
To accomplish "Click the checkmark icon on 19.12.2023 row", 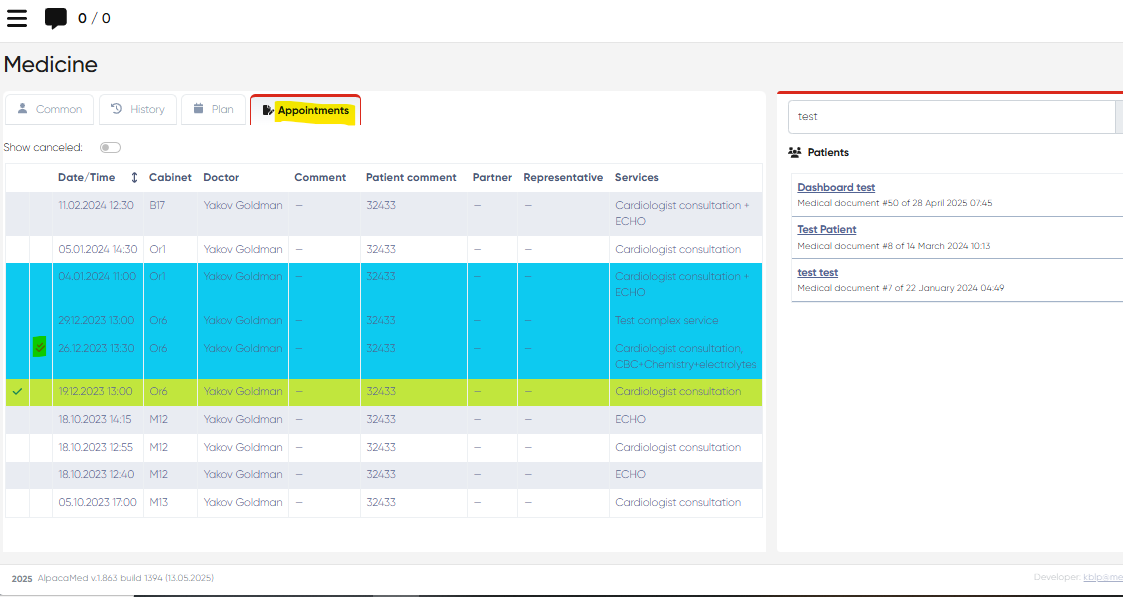I will point(17,392).
